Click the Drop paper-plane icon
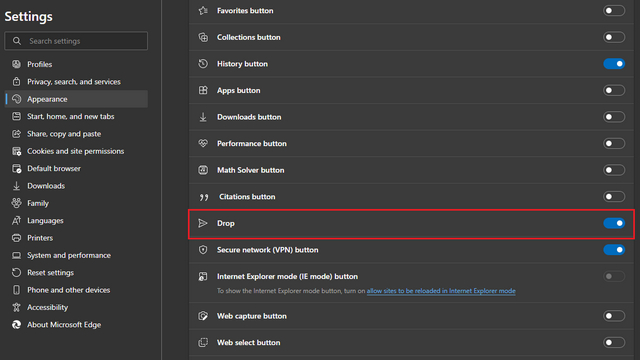 203,223
